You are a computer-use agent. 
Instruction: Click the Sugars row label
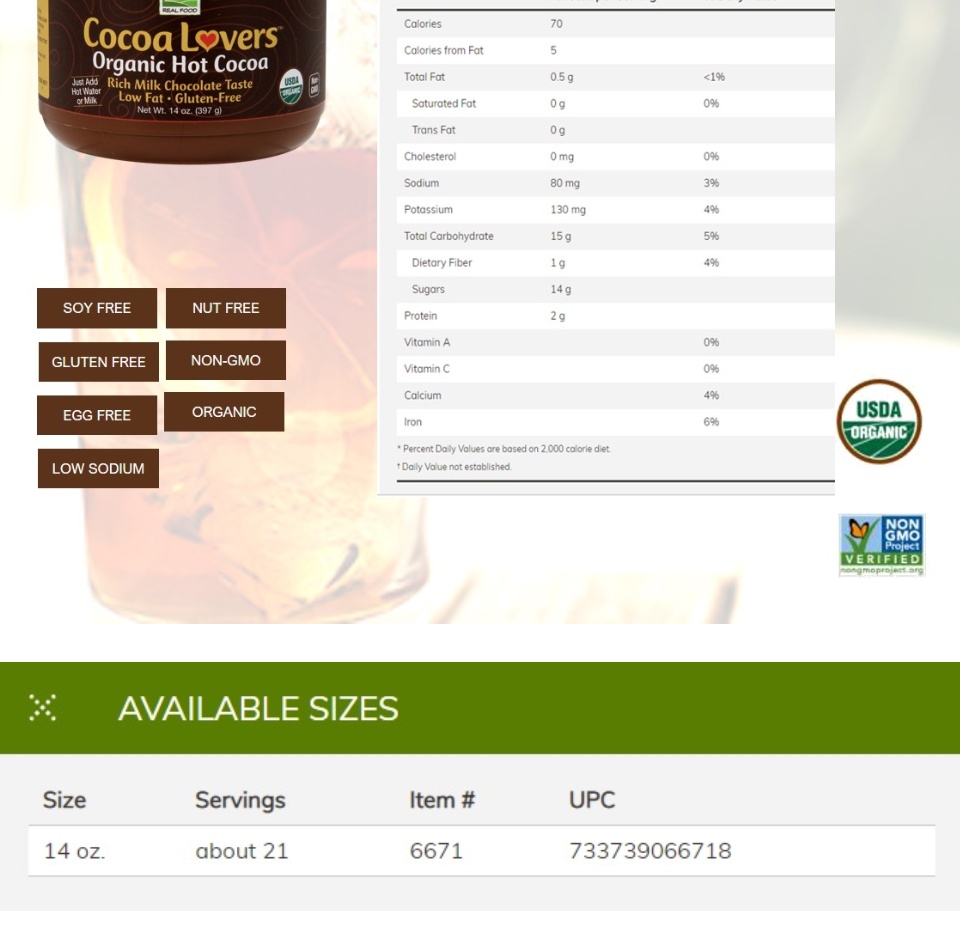click(428, 289)
